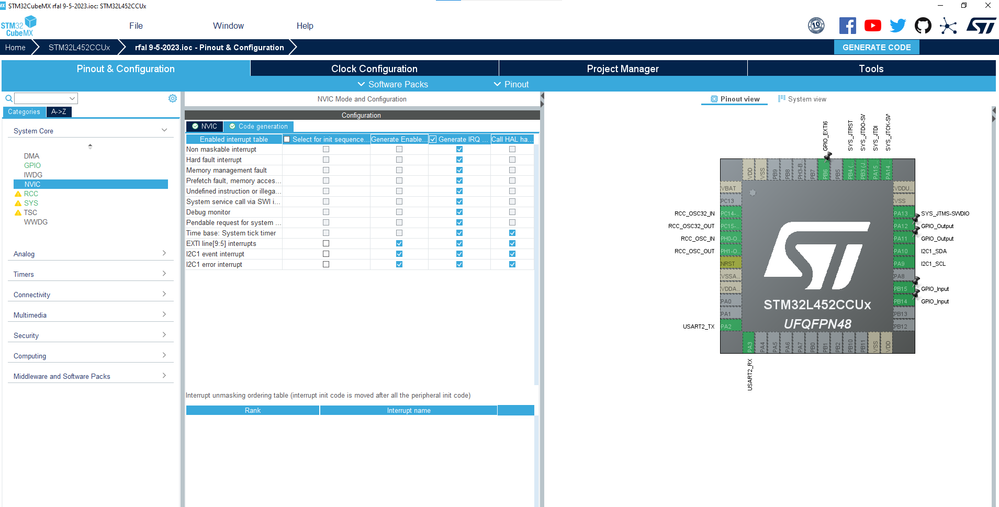The image size is (999, 507).
Task: Select WWDG in System Core list
Action: (36, 222)
